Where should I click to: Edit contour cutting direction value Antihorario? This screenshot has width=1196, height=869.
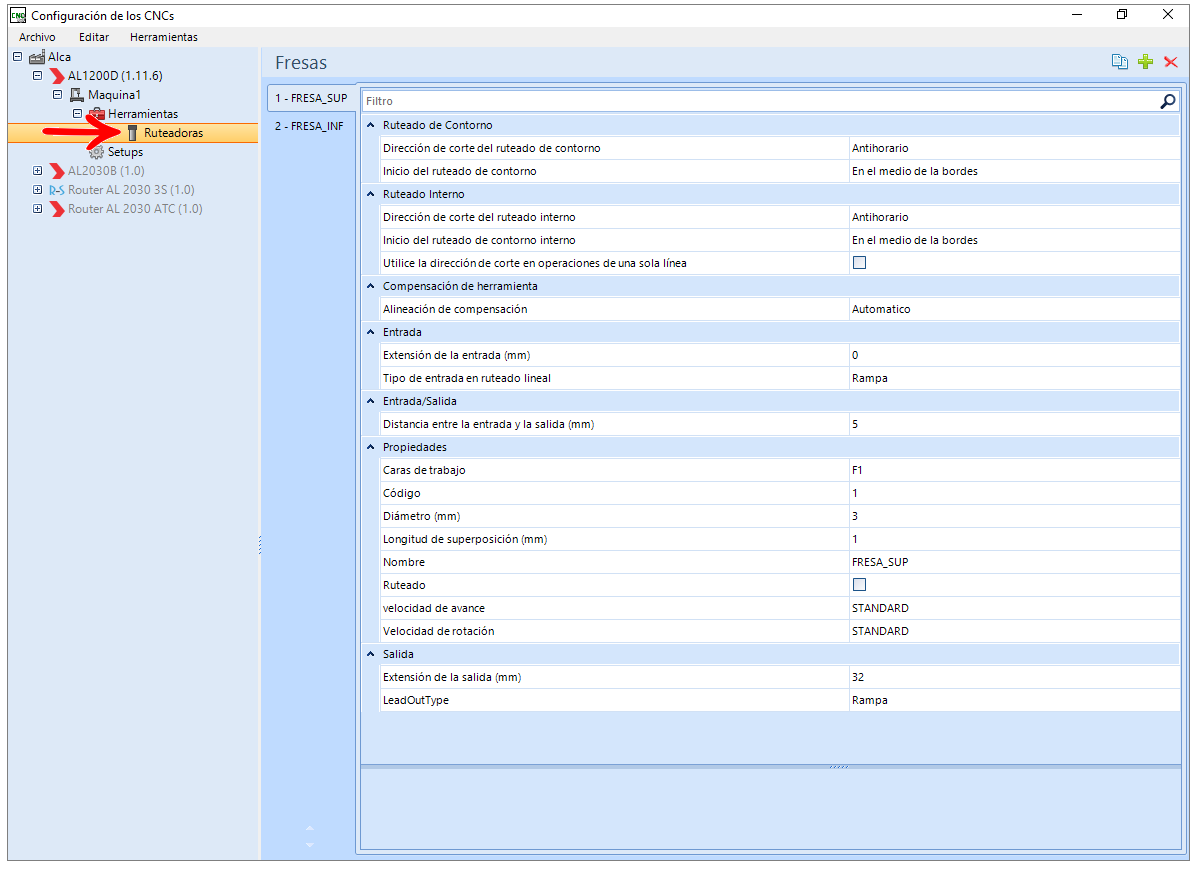[1014, 148]
